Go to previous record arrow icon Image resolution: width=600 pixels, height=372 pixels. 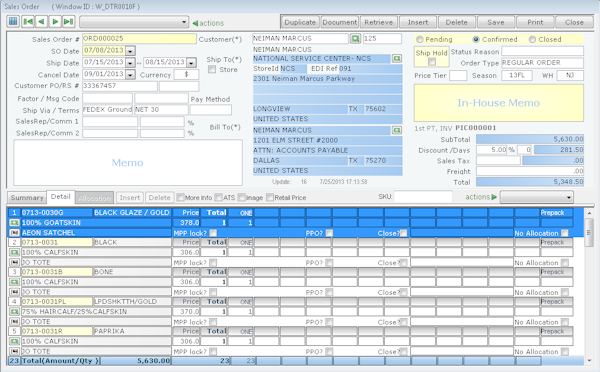(x=41, y=21)
